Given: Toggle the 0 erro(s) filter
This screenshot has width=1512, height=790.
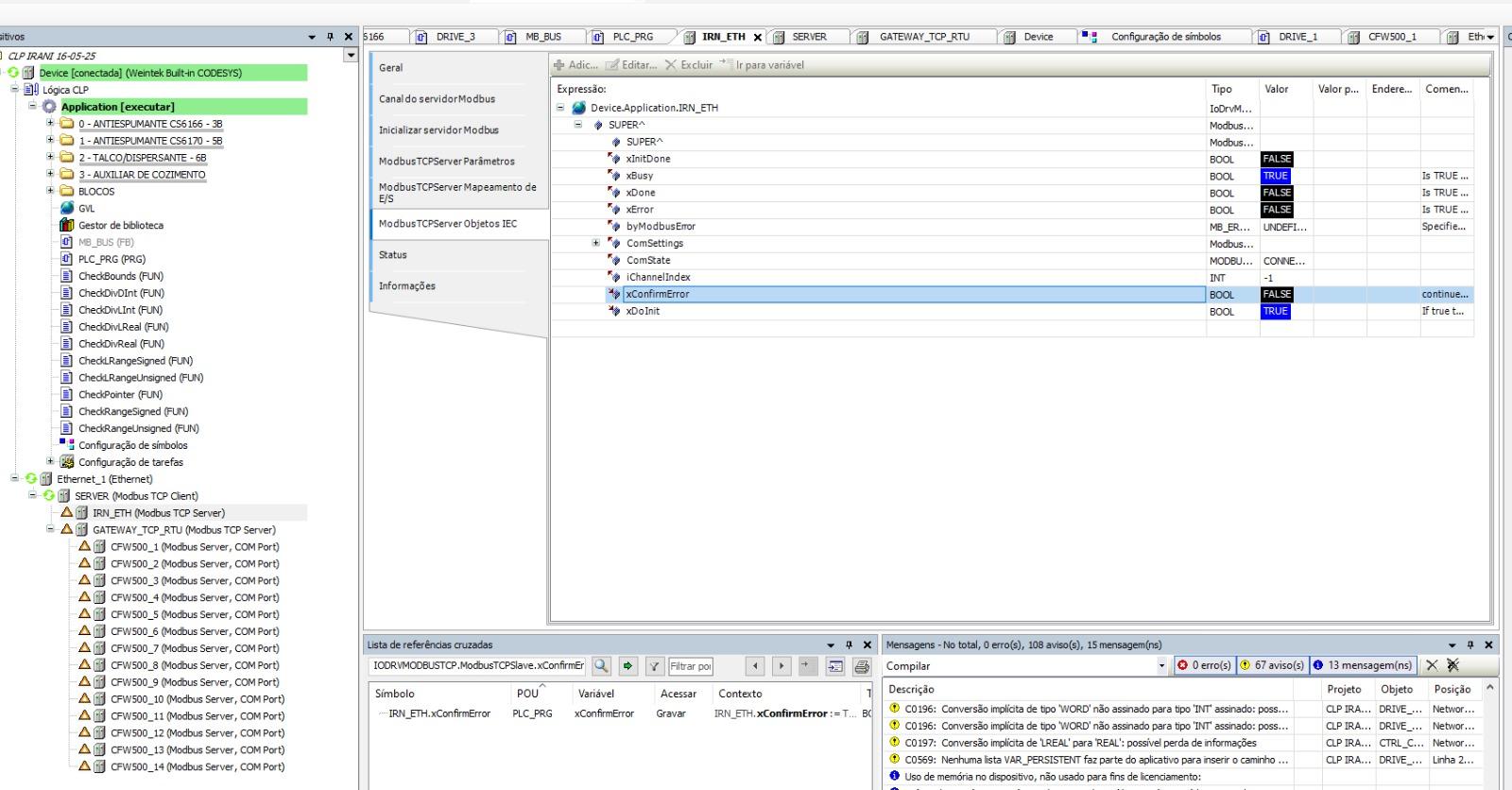Looking at the screenshot, I should tap(1204, 666).
